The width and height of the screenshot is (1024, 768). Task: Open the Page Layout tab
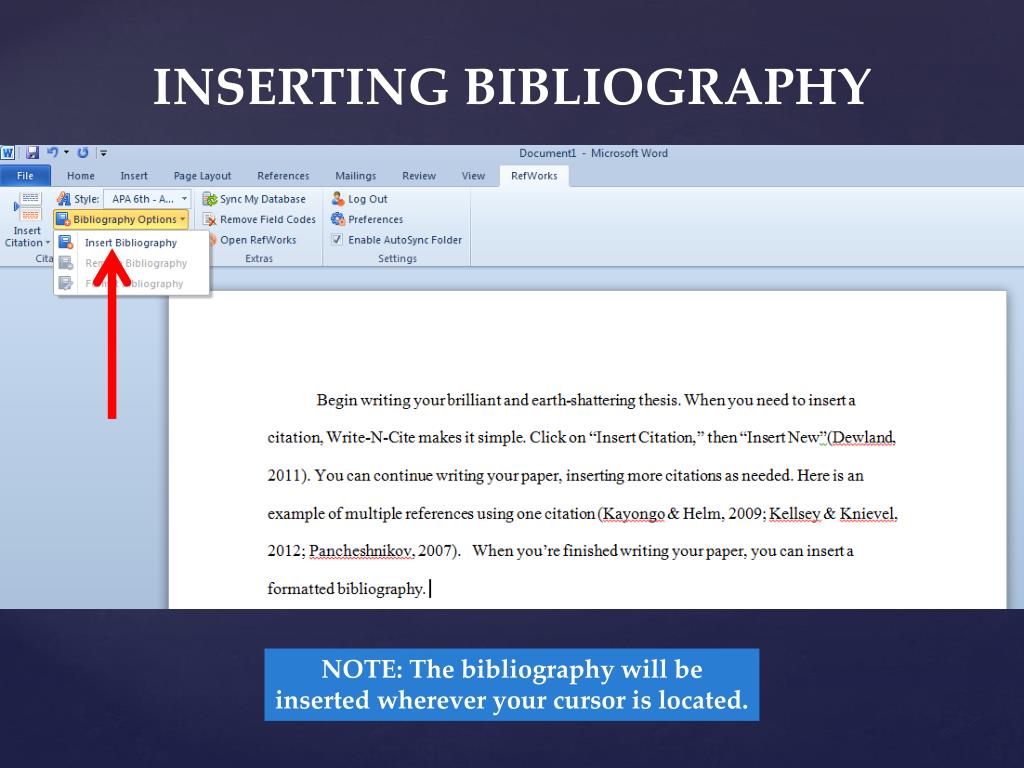coord(202,176)
